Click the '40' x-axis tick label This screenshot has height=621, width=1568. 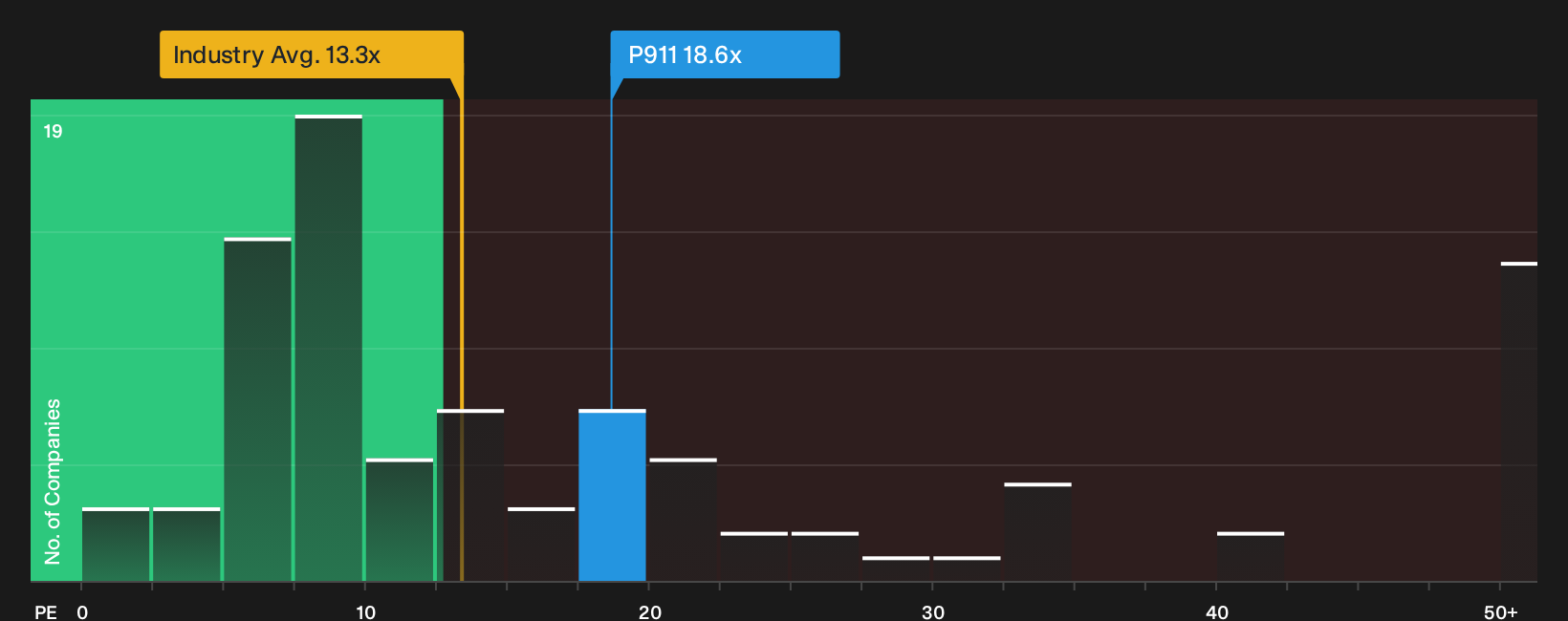coord(1217,612)
